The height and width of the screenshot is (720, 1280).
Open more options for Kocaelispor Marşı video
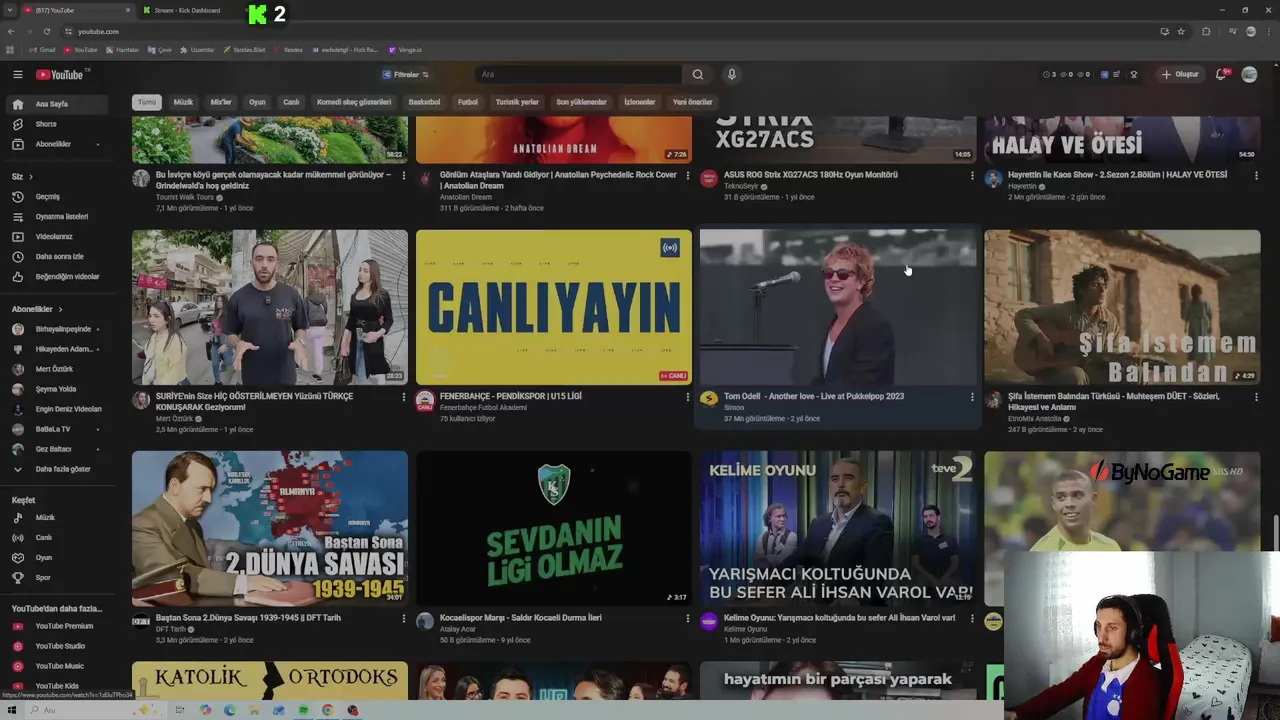(687, 619)
